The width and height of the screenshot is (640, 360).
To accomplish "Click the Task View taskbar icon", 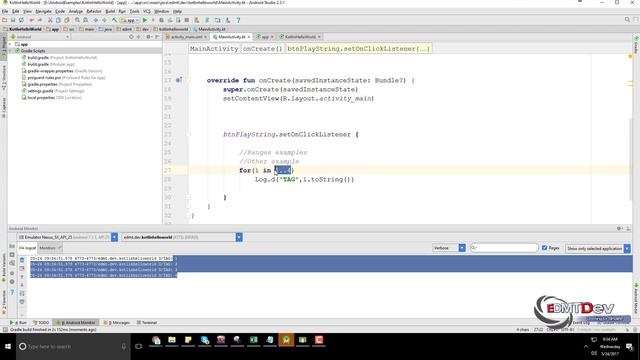I will 139,347.
